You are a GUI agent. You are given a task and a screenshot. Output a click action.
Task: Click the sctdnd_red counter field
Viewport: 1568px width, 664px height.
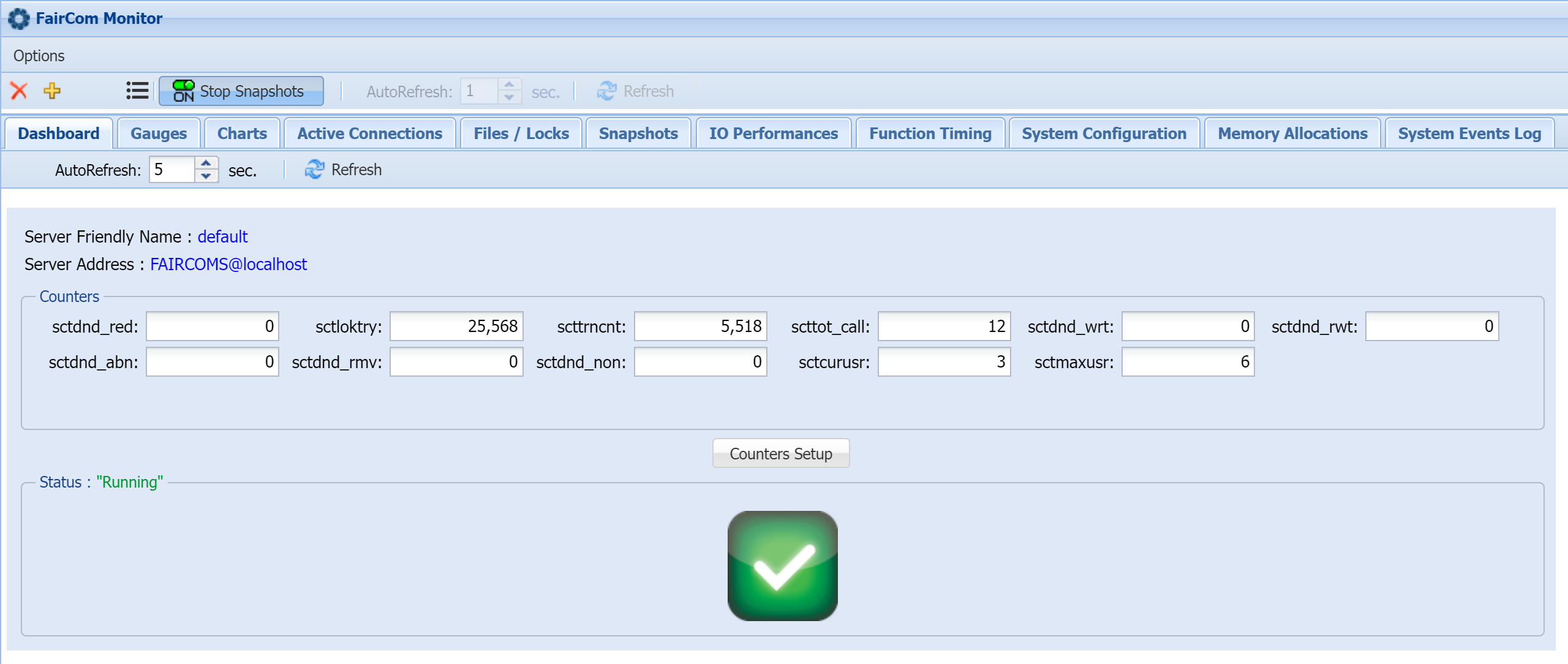213,326
